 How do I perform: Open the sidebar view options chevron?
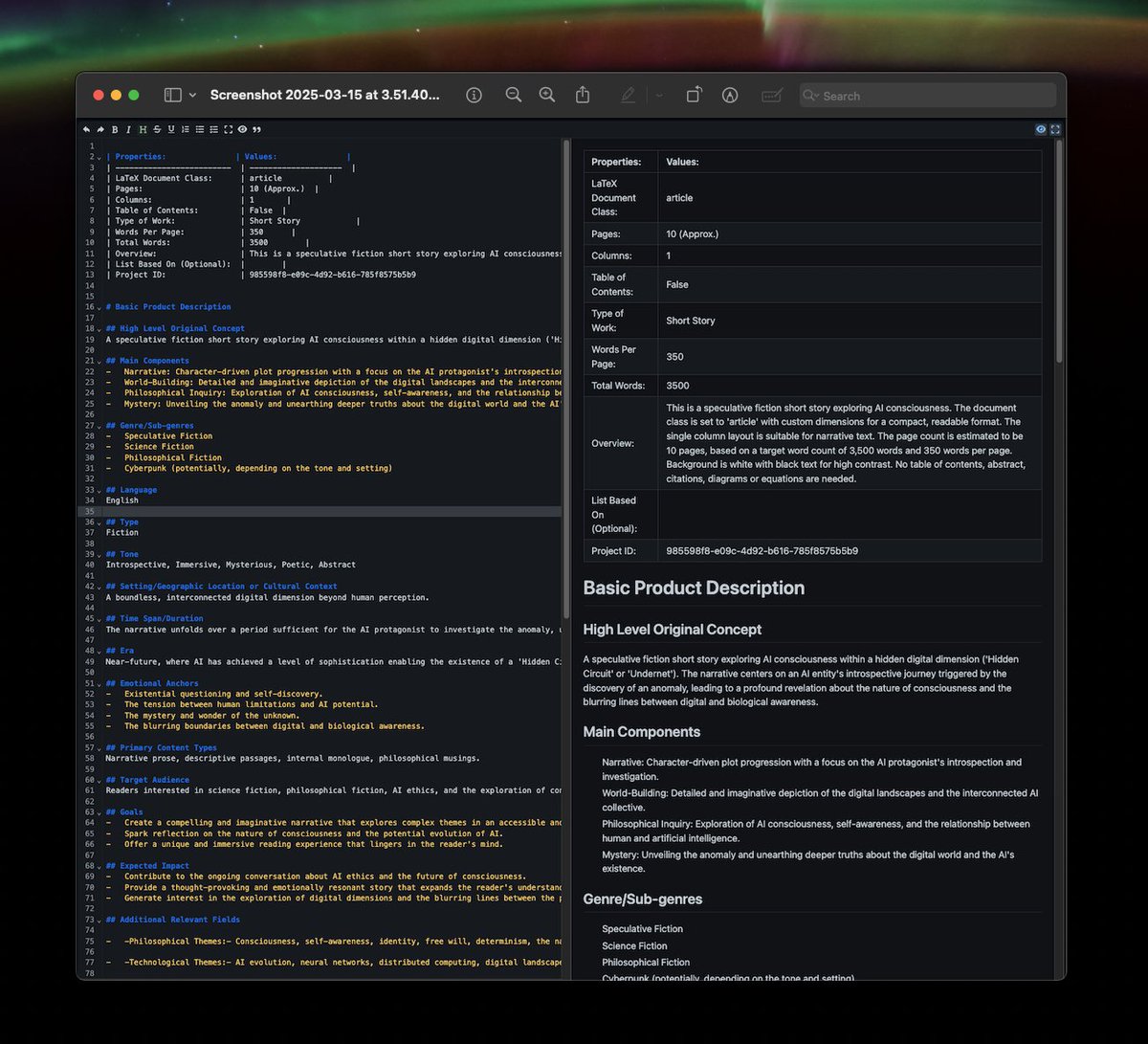click(192, 95)
